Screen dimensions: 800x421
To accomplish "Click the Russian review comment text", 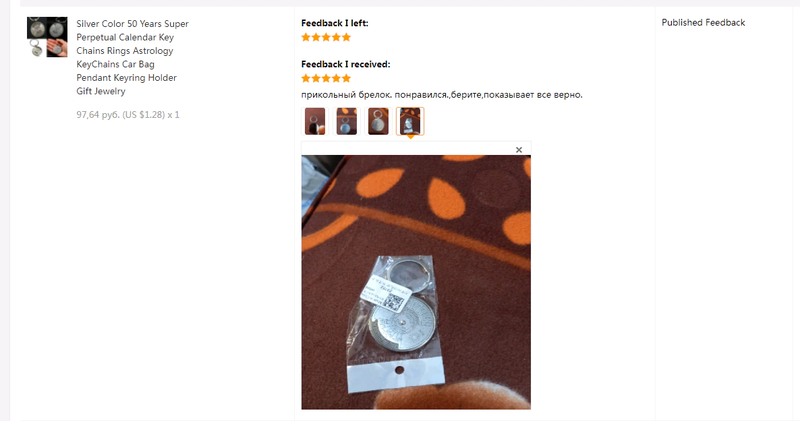I will [x=442, y=94].
